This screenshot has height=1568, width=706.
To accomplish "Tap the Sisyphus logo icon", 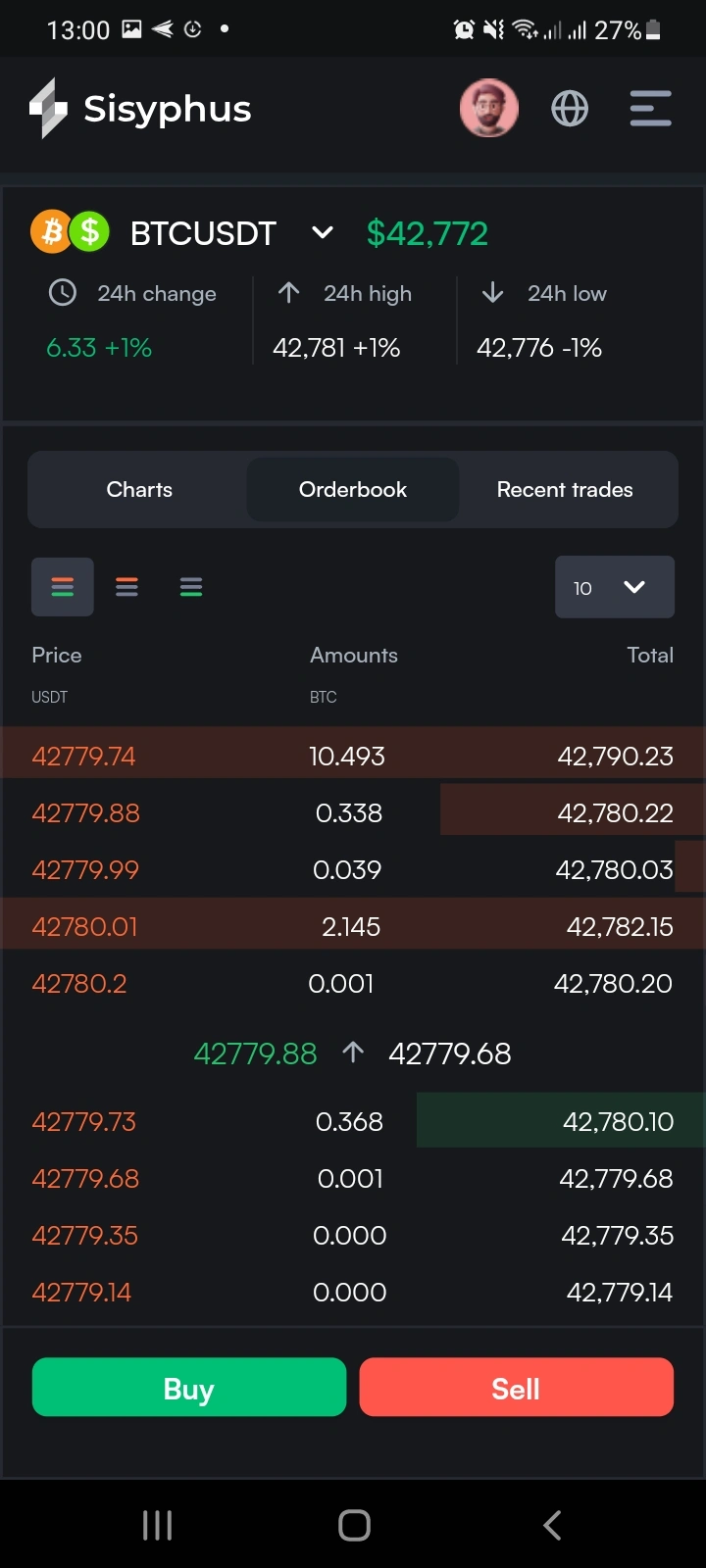I will pos(48,109).
